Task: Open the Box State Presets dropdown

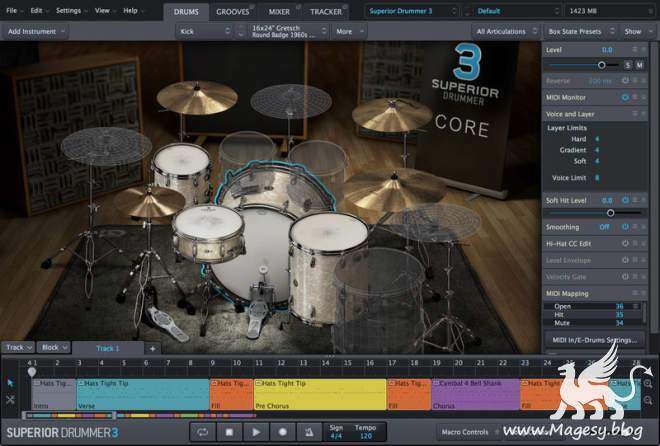Action: pos(581,31)
